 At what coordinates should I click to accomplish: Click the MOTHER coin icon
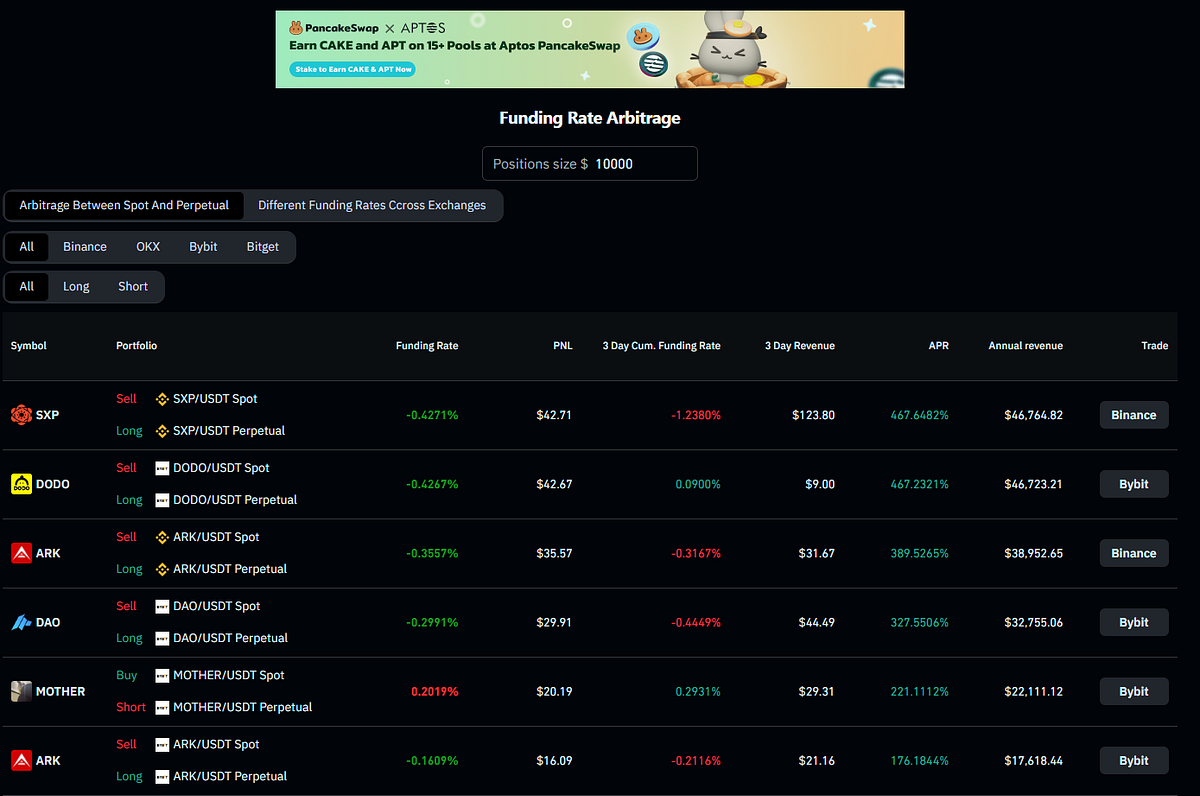pyautogui.click(x=20, y=691)
